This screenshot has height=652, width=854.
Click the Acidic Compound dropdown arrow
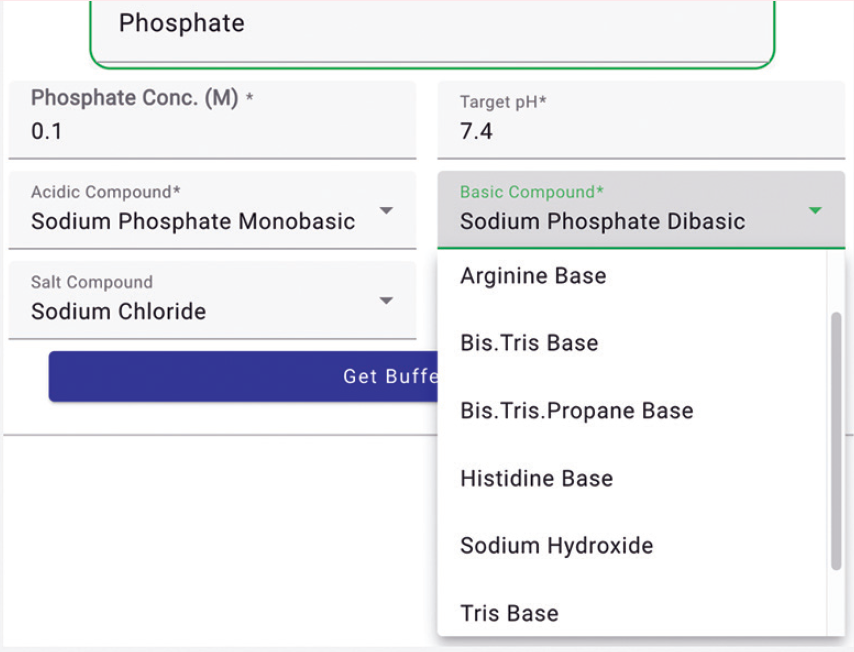[387, 211]
